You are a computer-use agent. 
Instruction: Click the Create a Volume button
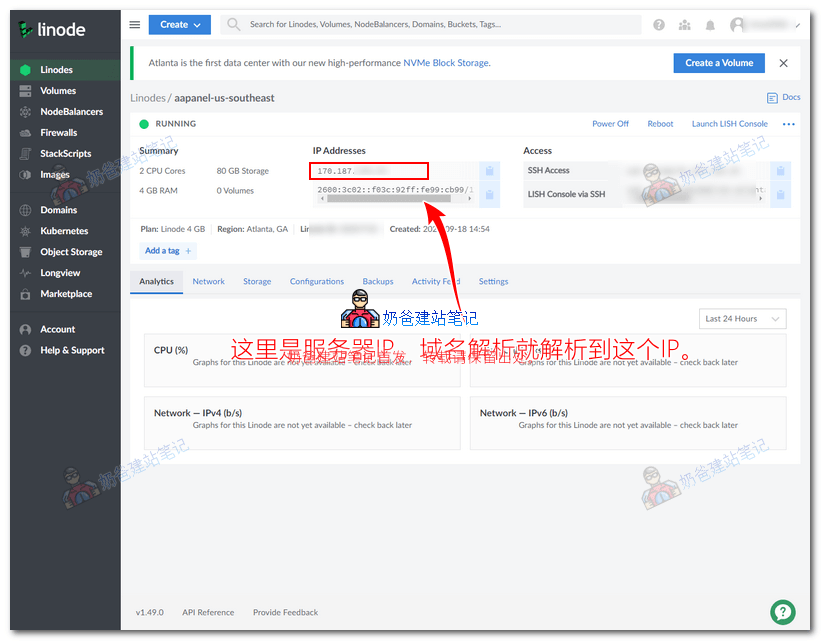pyautogui.click(x=719, y=63)
